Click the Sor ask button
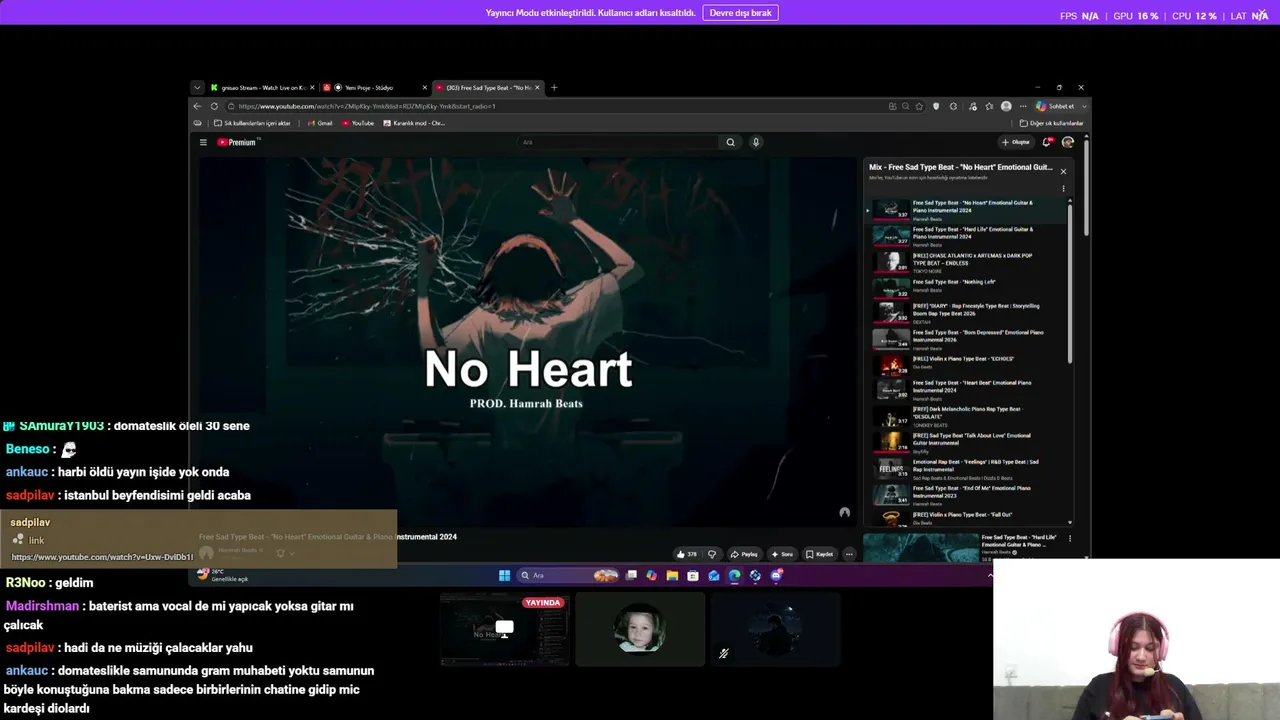The width and height of the screenshot is (1280, 720). (x=782, y=554)
